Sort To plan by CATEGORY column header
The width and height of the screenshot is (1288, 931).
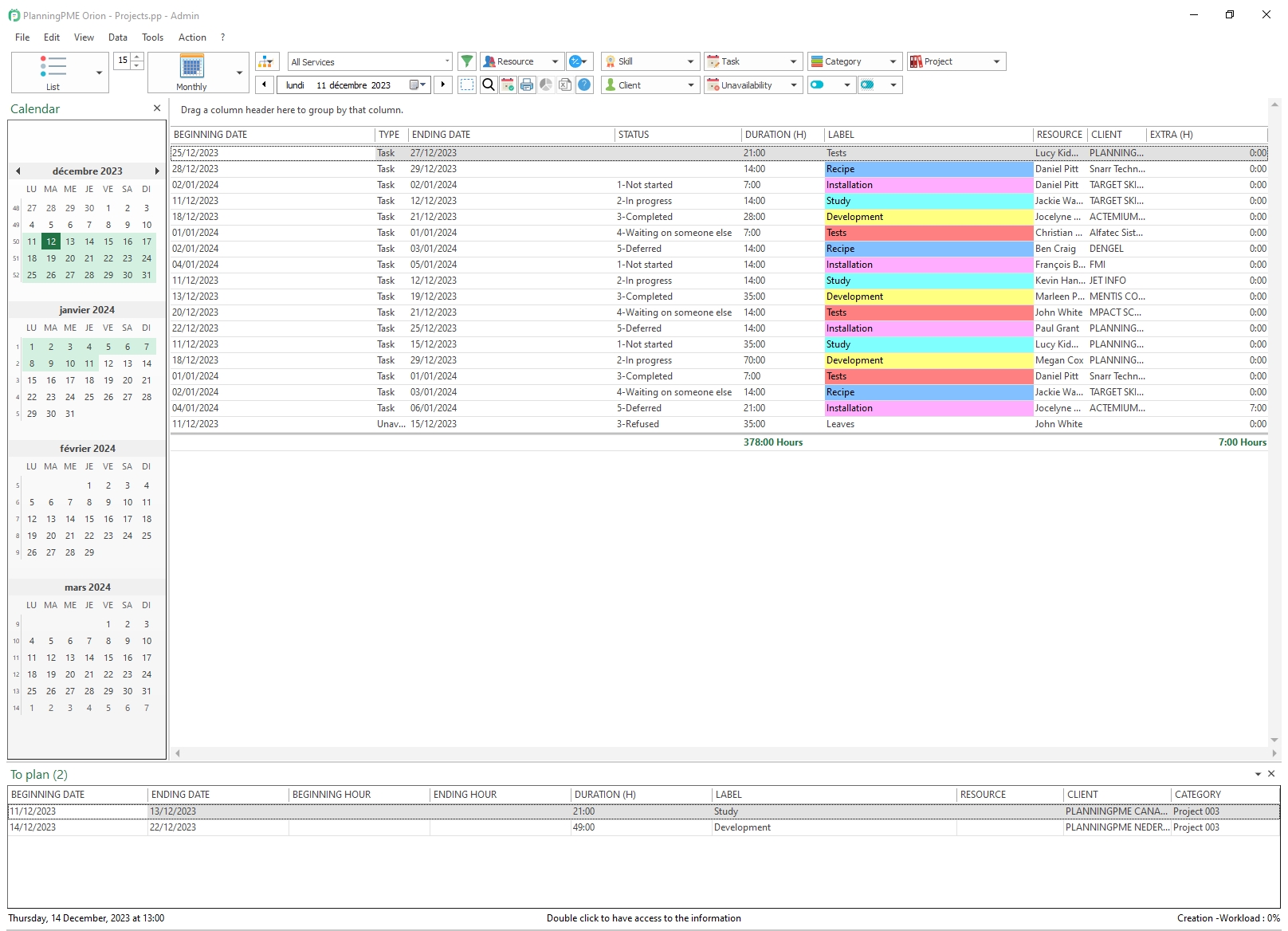(1226, 795)
